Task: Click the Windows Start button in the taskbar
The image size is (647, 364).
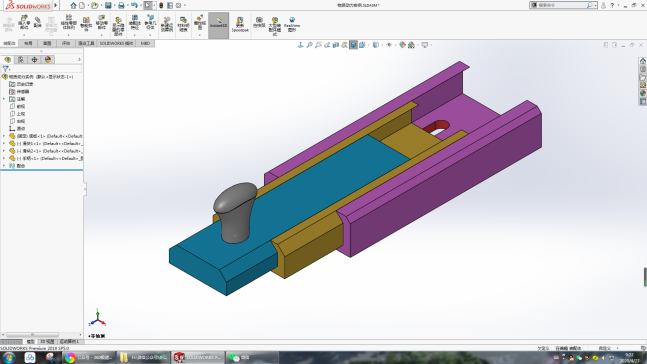Action: tap(9, 357)
